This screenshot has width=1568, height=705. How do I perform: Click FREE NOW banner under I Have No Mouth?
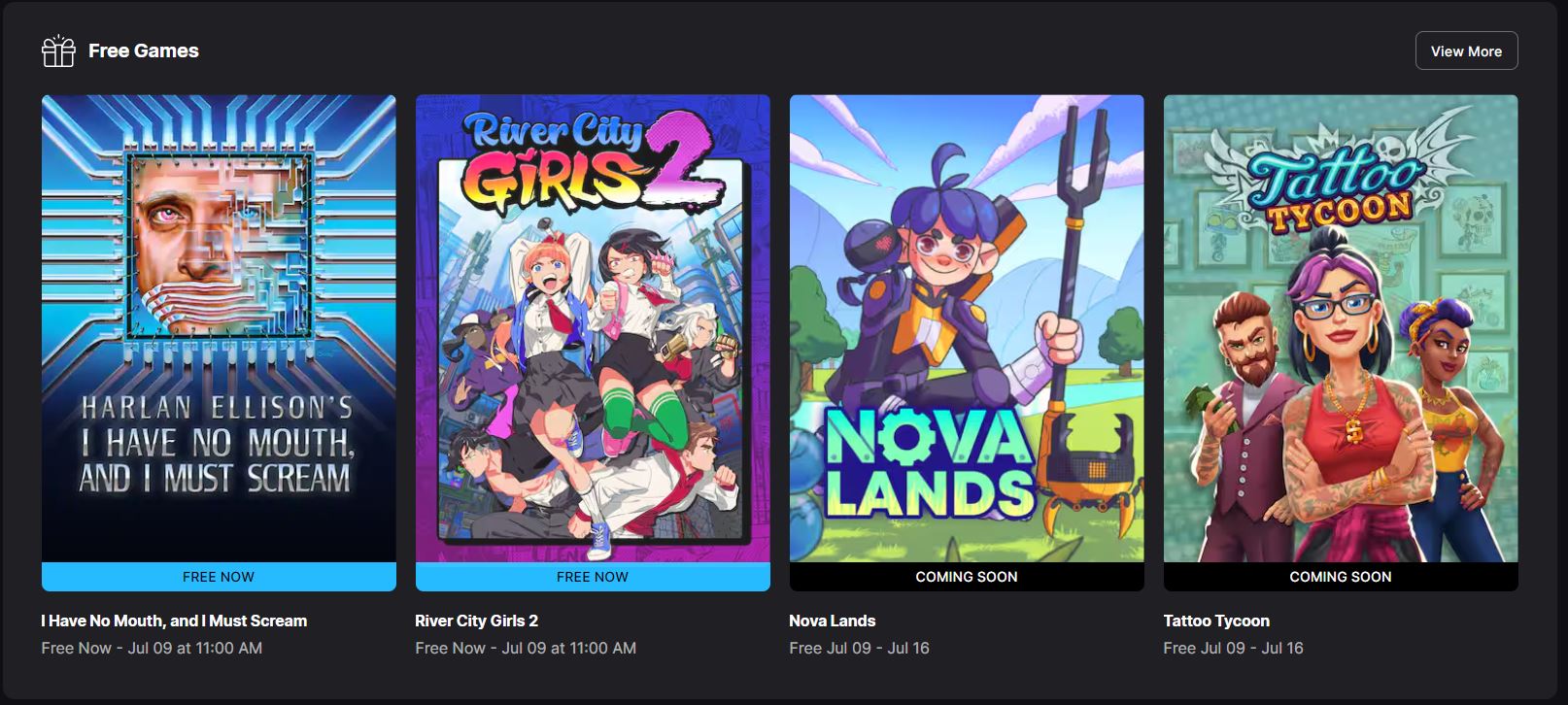click(x=219, y=577)
